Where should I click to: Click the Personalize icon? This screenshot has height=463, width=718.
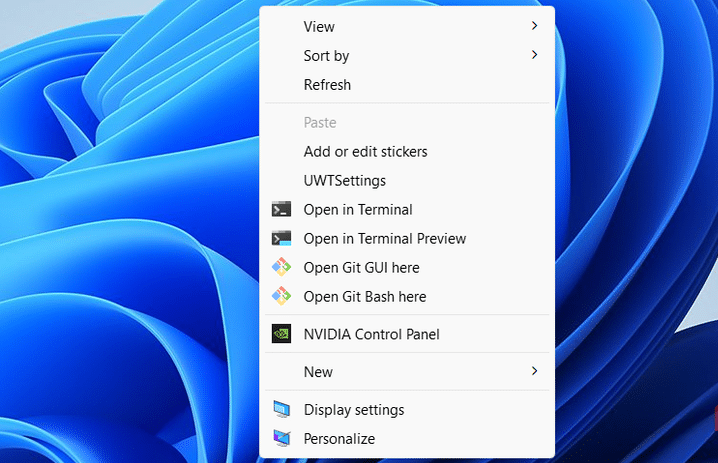point(281,438)
